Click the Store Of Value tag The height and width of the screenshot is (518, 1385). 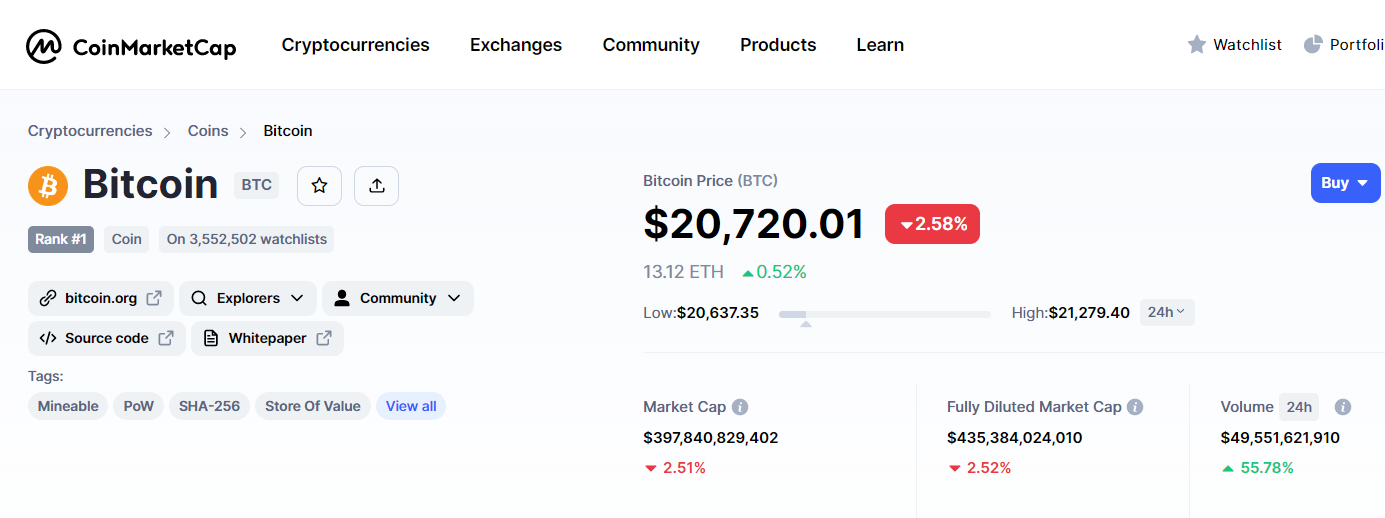pyautogui.click(x=313, y=406)
